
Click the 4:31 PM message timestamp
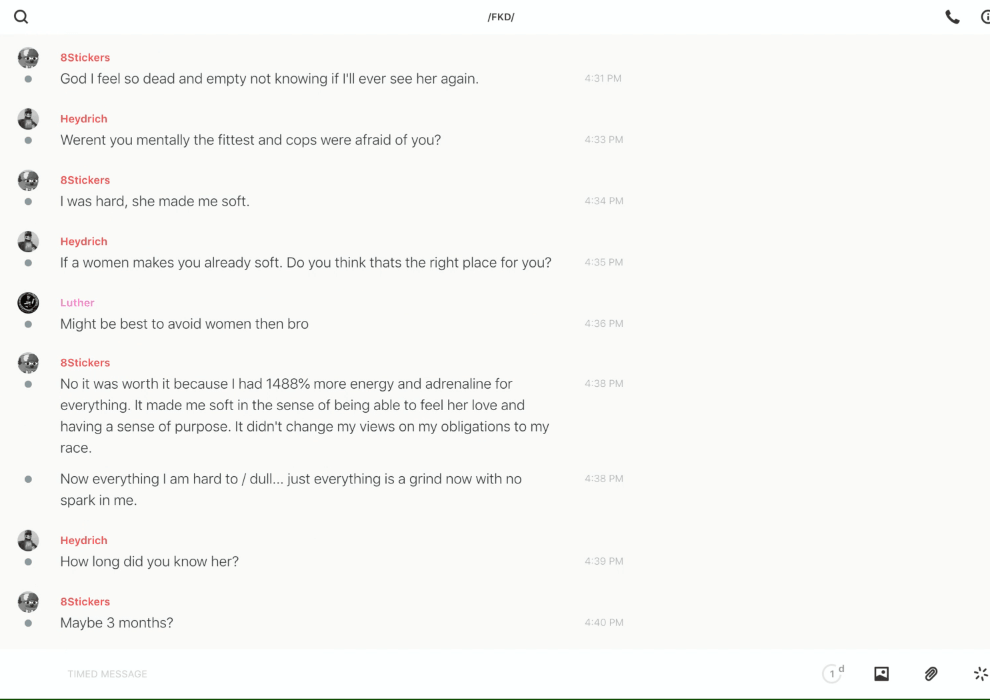point(603,79)
